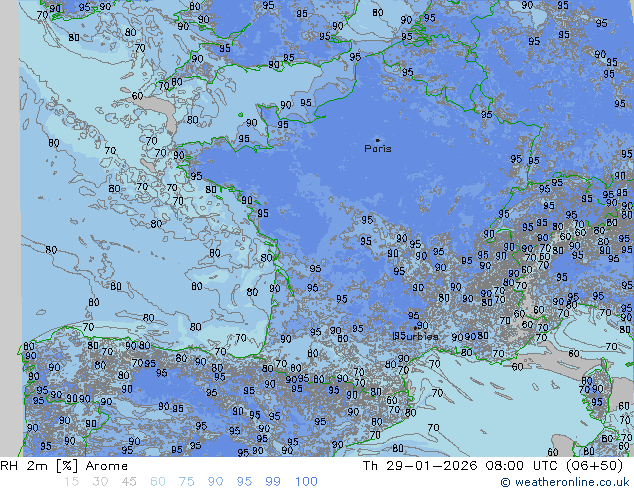
Task: Select legend value 100 in colour scale
Action: 306,482
